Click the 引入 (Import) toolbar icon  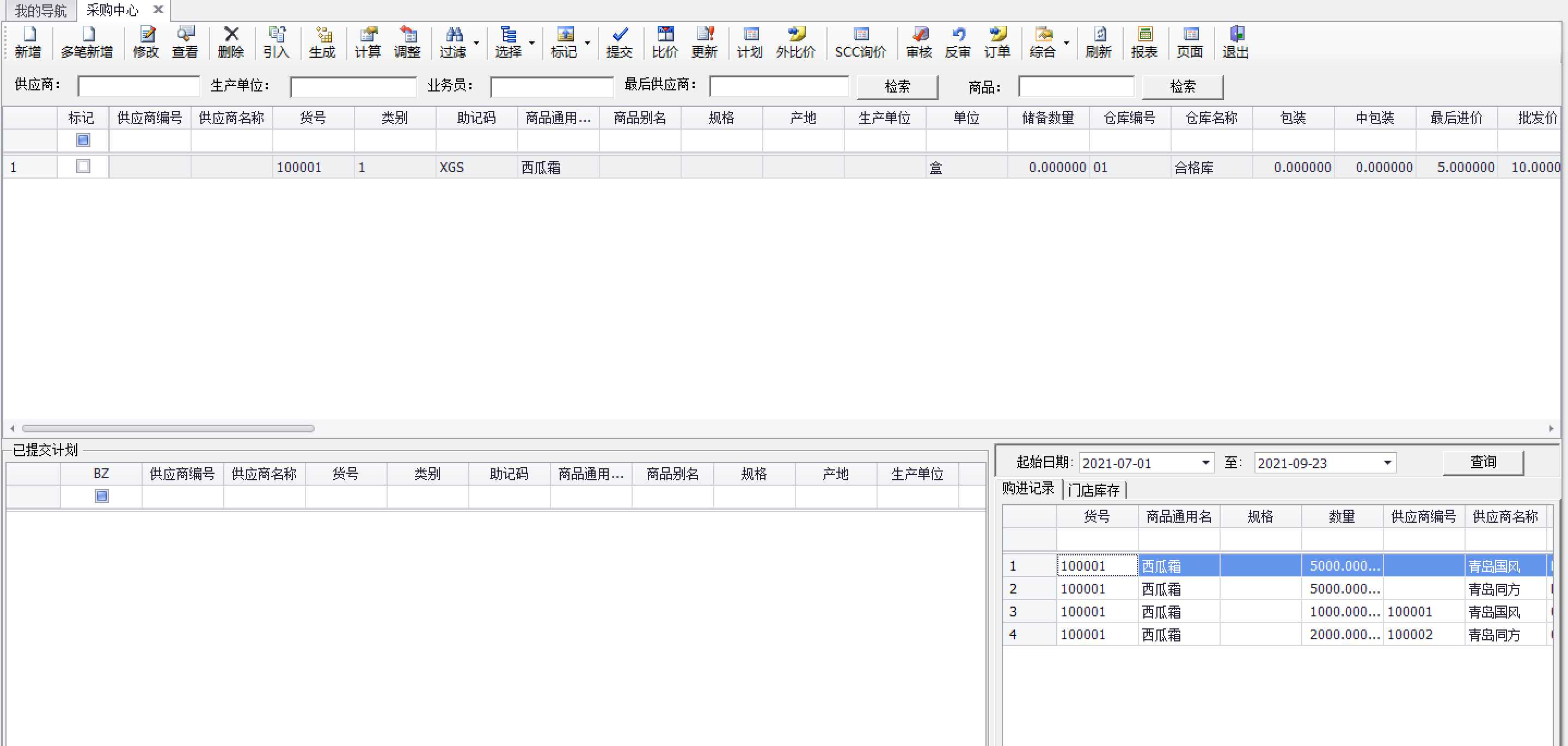click(277, 42)
